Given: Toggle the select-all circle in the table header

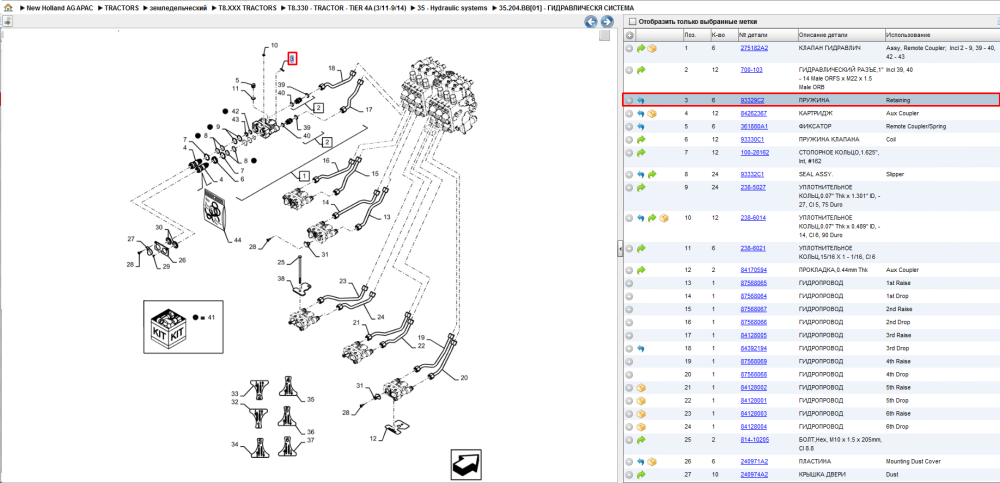Looking at the screenshot, I should (629, 34).
